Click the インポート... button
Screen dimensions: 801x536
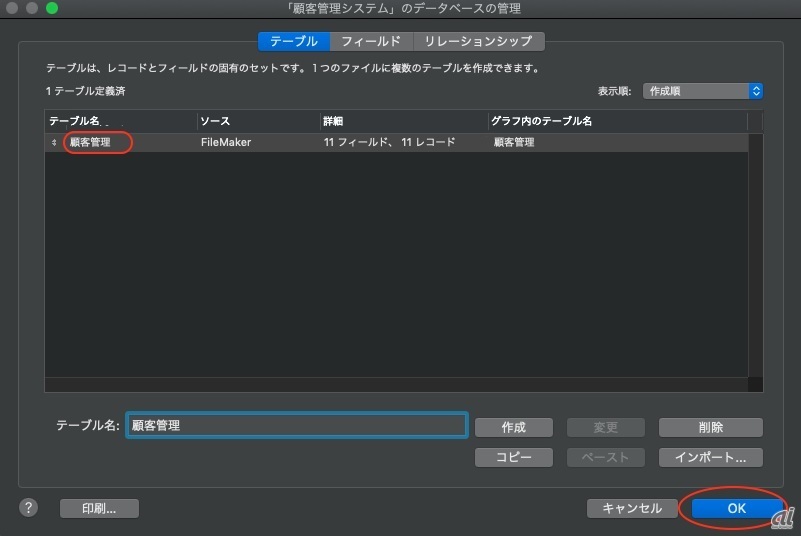point(710,457)
